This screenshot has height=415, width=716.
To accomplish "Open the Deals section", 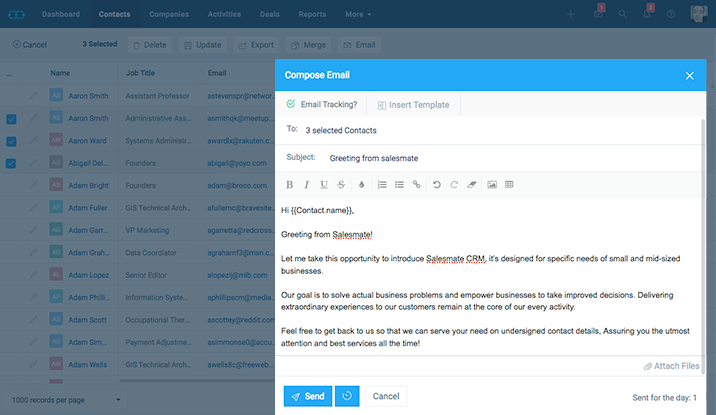I will tap(269, 14).
